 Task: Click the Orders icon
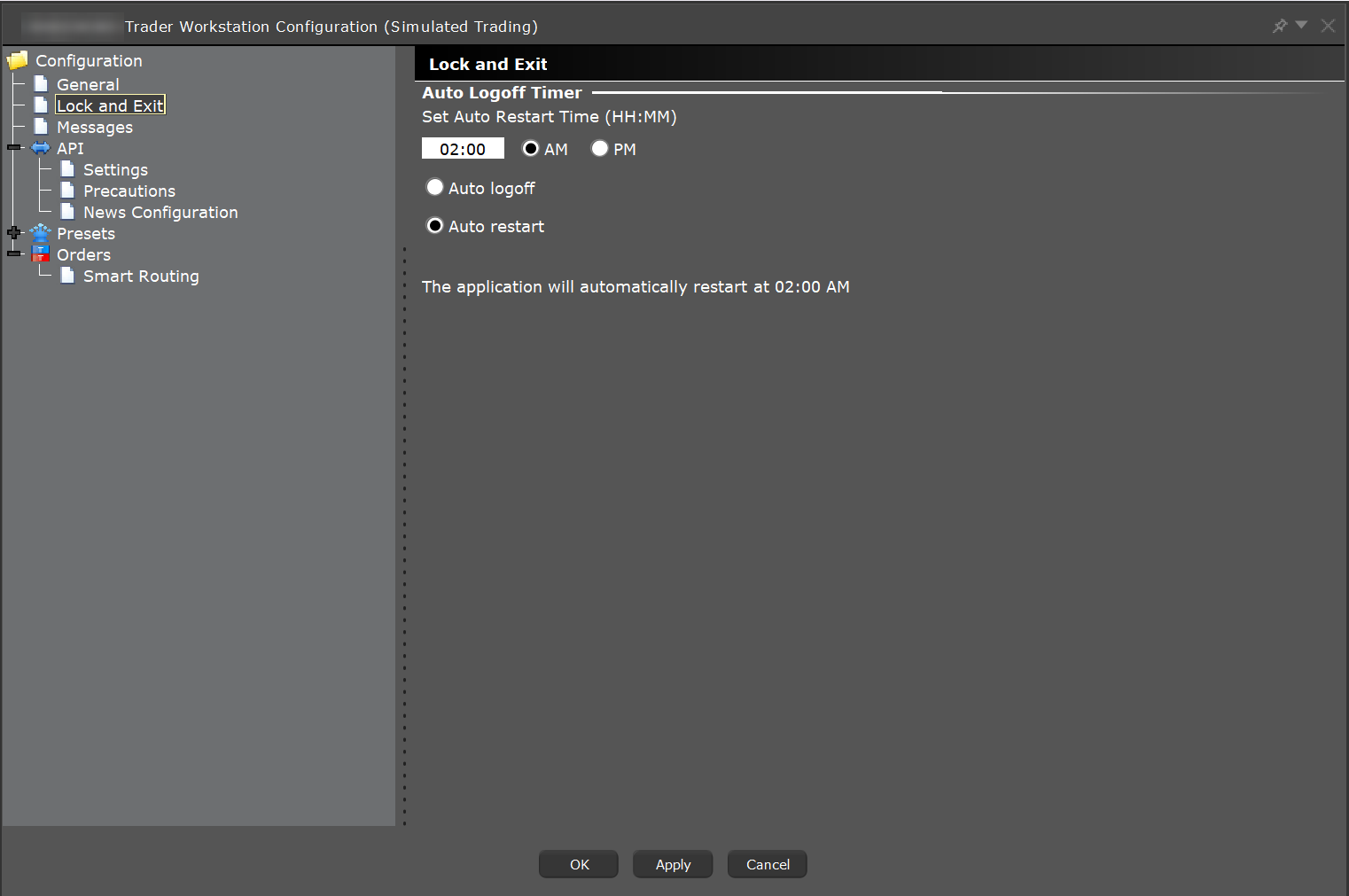tap(41, 253)
